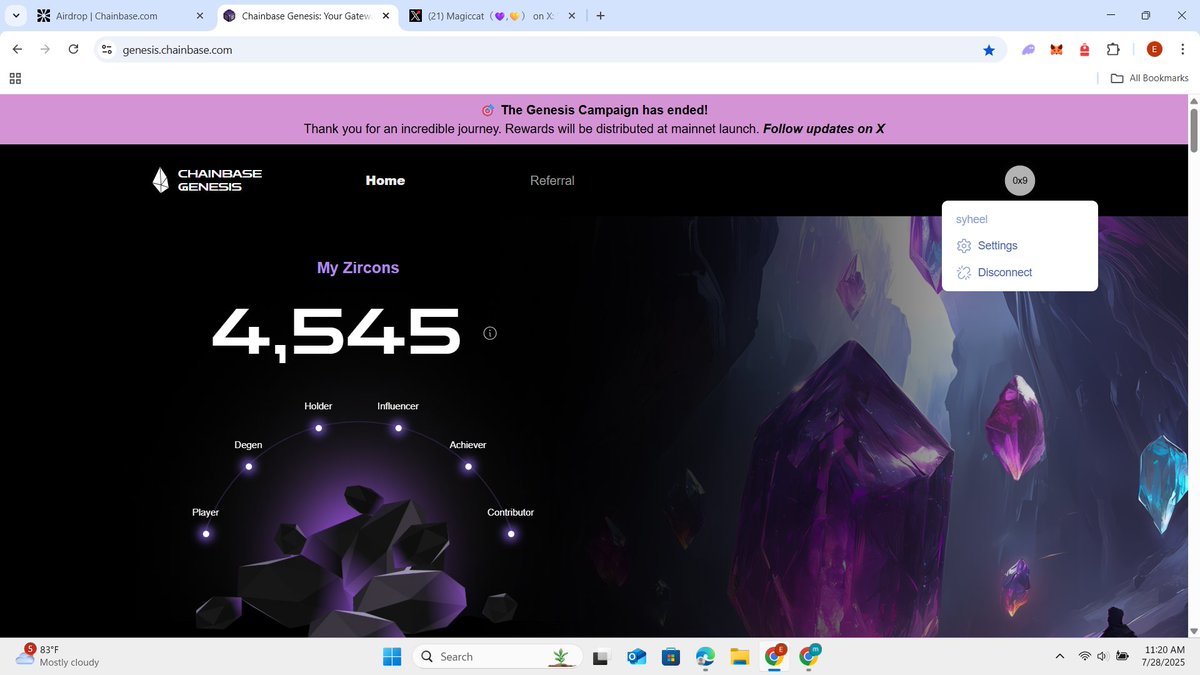Open the 0x9 wallet avatar menu
1200x675 pixels.
pyautogui.click(x=1020, y=181)
